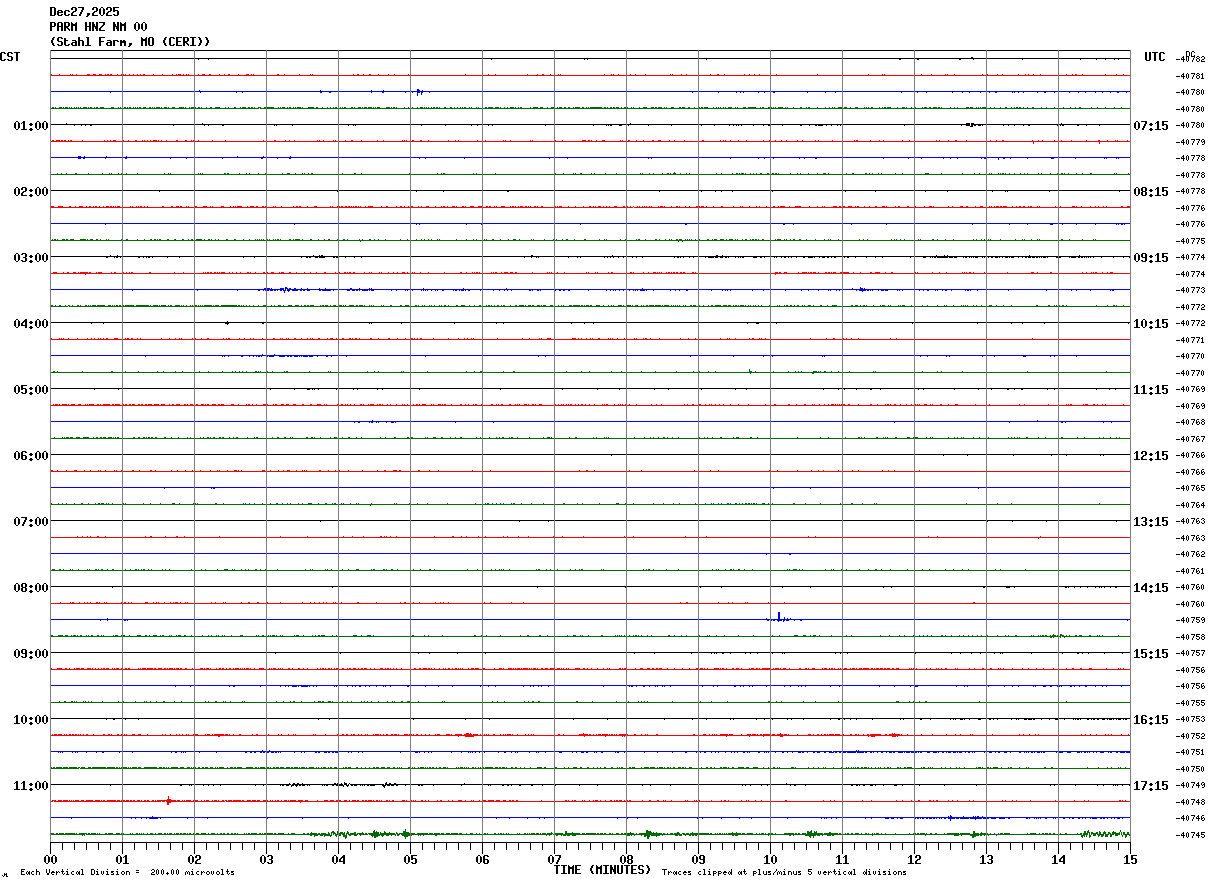Click the DC offset value -40757

pyautogui.click(x=1191, y=653)
